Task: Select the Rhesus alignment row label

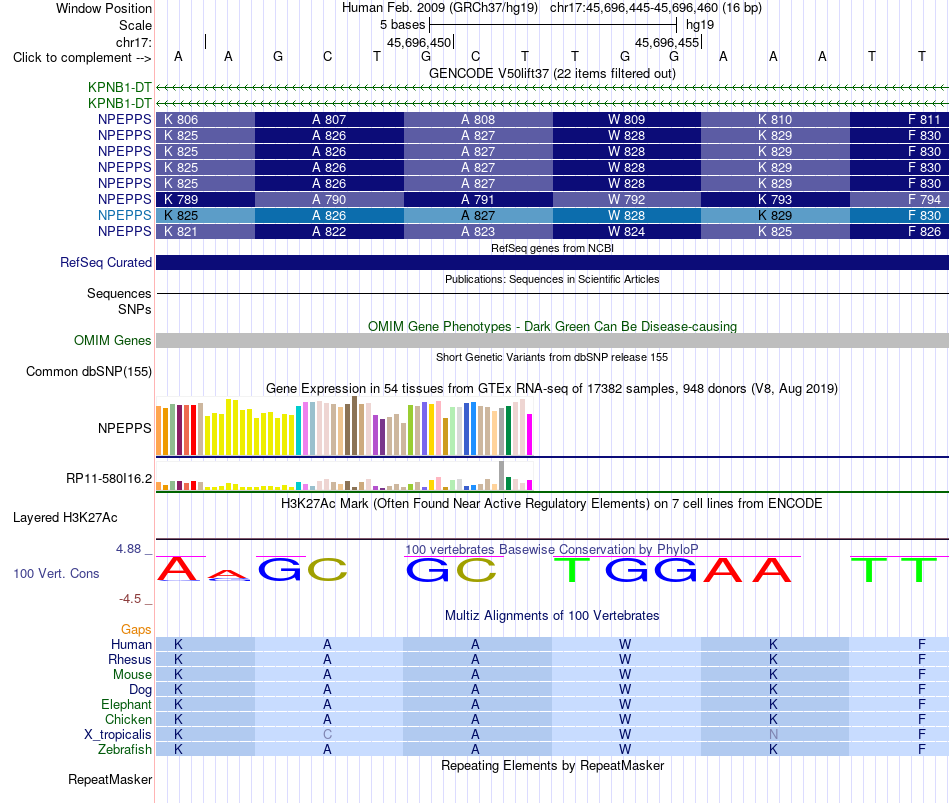Action: coord(130,659)
